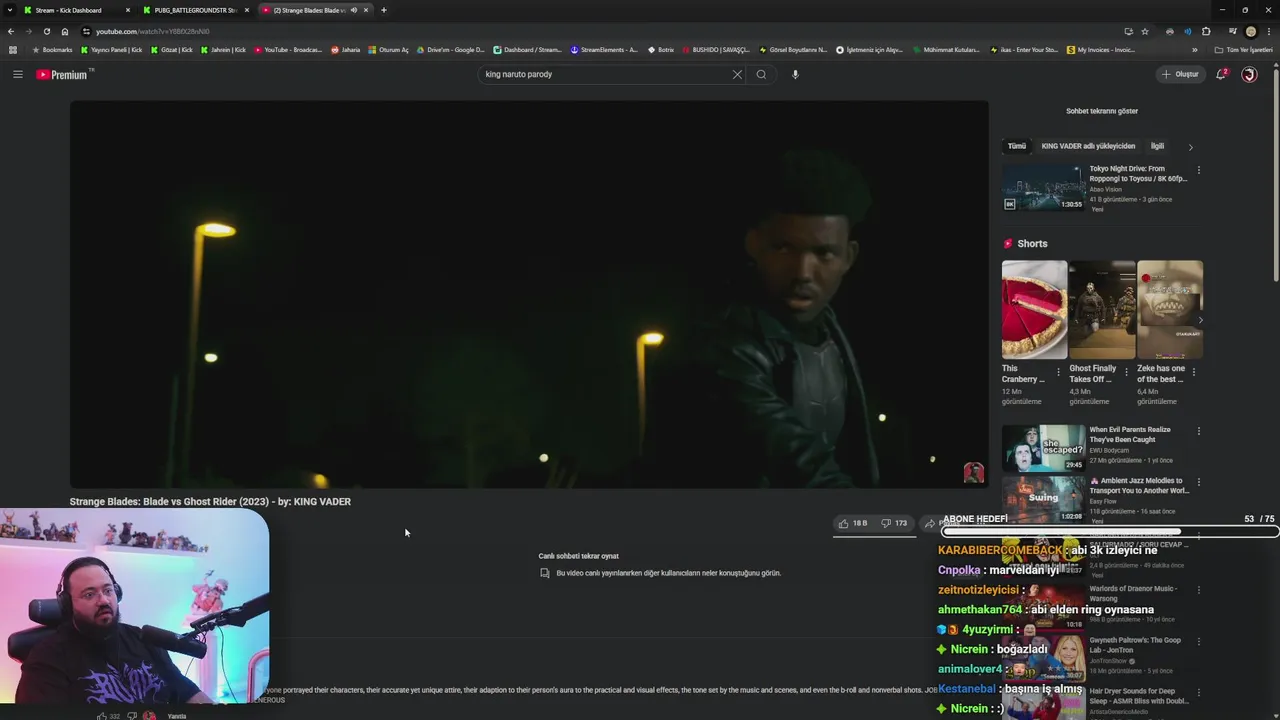Open the KING VADER video title text
The image size is (1280, 720).
(x=210, y=502)
